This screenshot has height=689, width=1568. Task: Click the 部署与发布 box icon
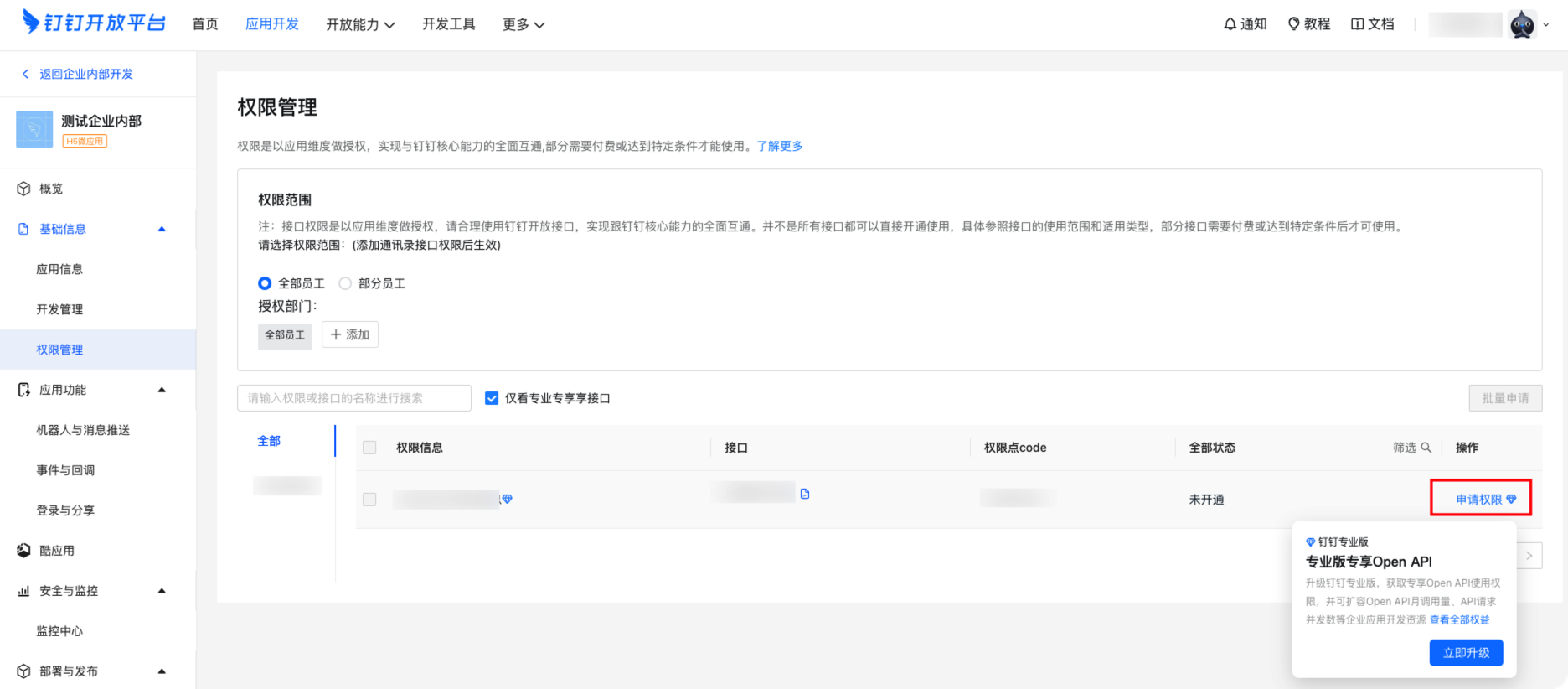tap(24, 671)
